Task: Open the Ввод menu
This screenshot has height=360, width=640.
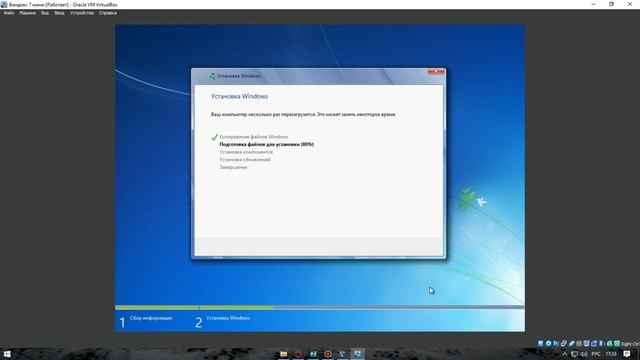Action: (x=59, y=13)
